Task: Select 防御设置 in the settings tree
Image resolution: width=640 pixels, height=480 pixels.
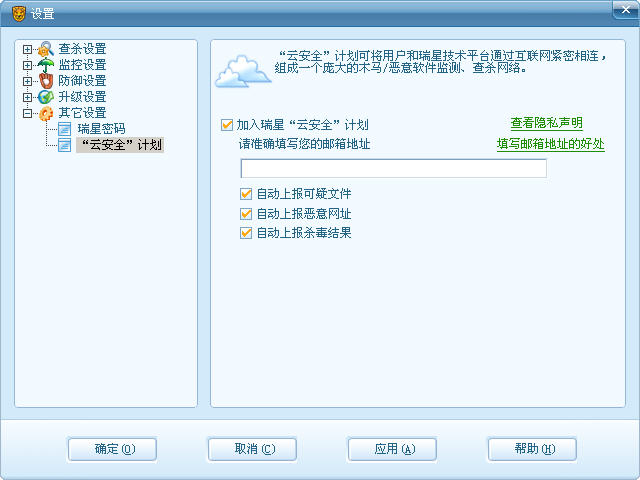Action: click(x=82, y=81)
